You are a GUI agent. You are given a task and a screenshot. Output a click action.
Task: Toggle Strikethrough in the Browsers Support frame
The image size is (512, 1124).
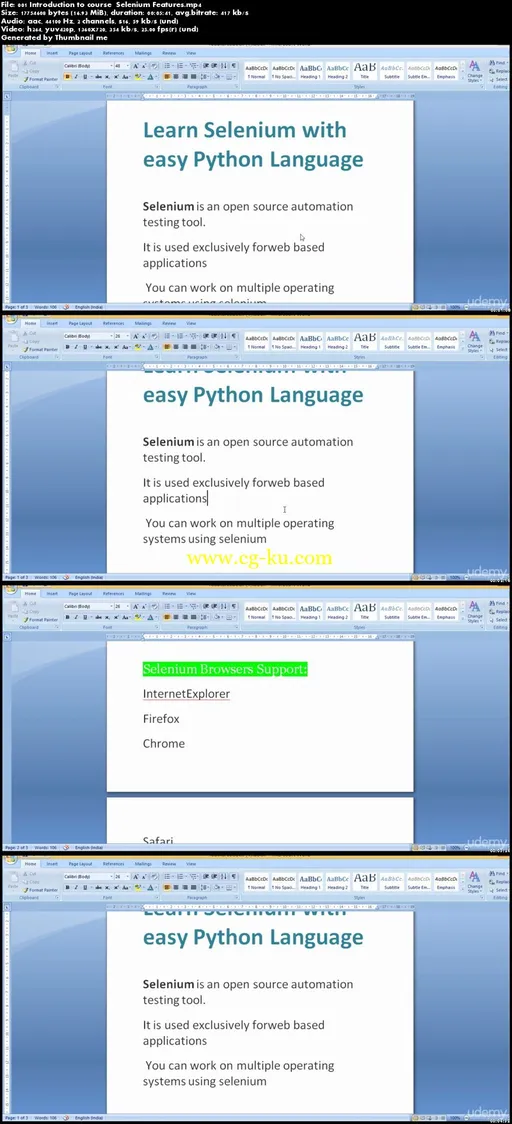coord(98,617)
